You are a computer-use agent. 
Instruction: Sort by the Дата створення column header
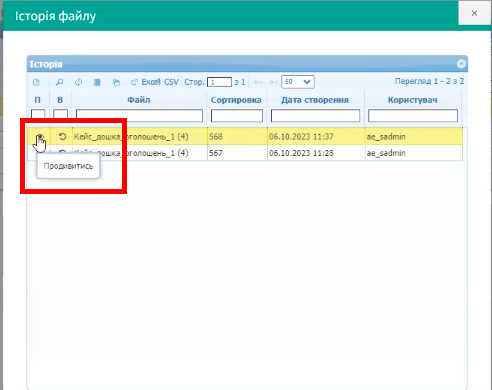315,100
